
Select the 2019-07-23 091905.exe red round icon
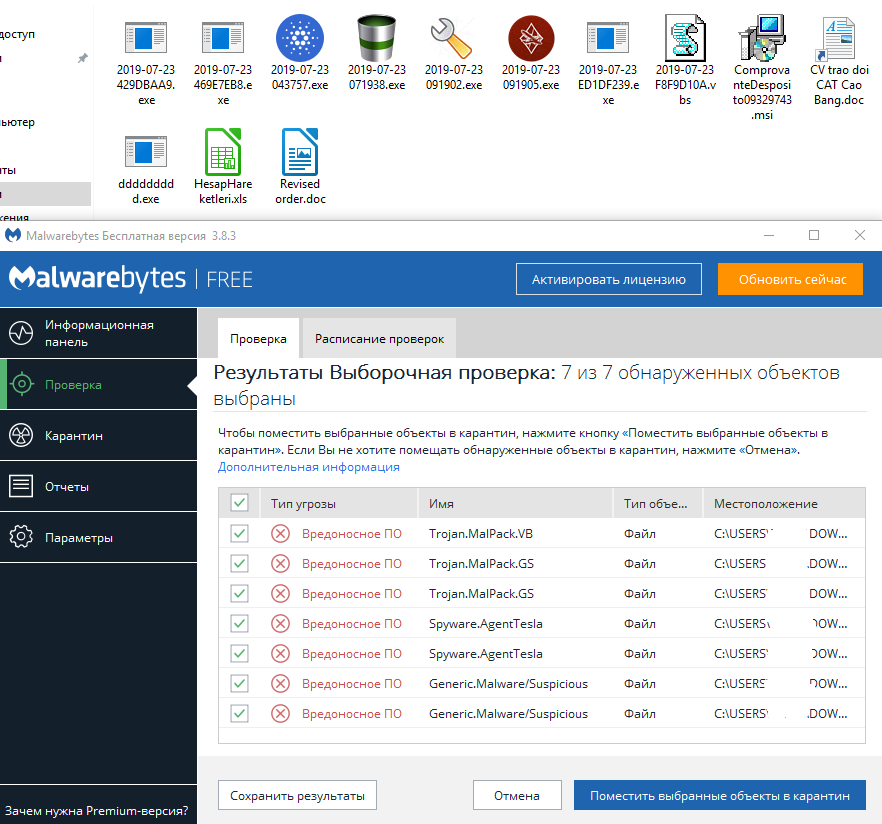[x=531, y=38]
